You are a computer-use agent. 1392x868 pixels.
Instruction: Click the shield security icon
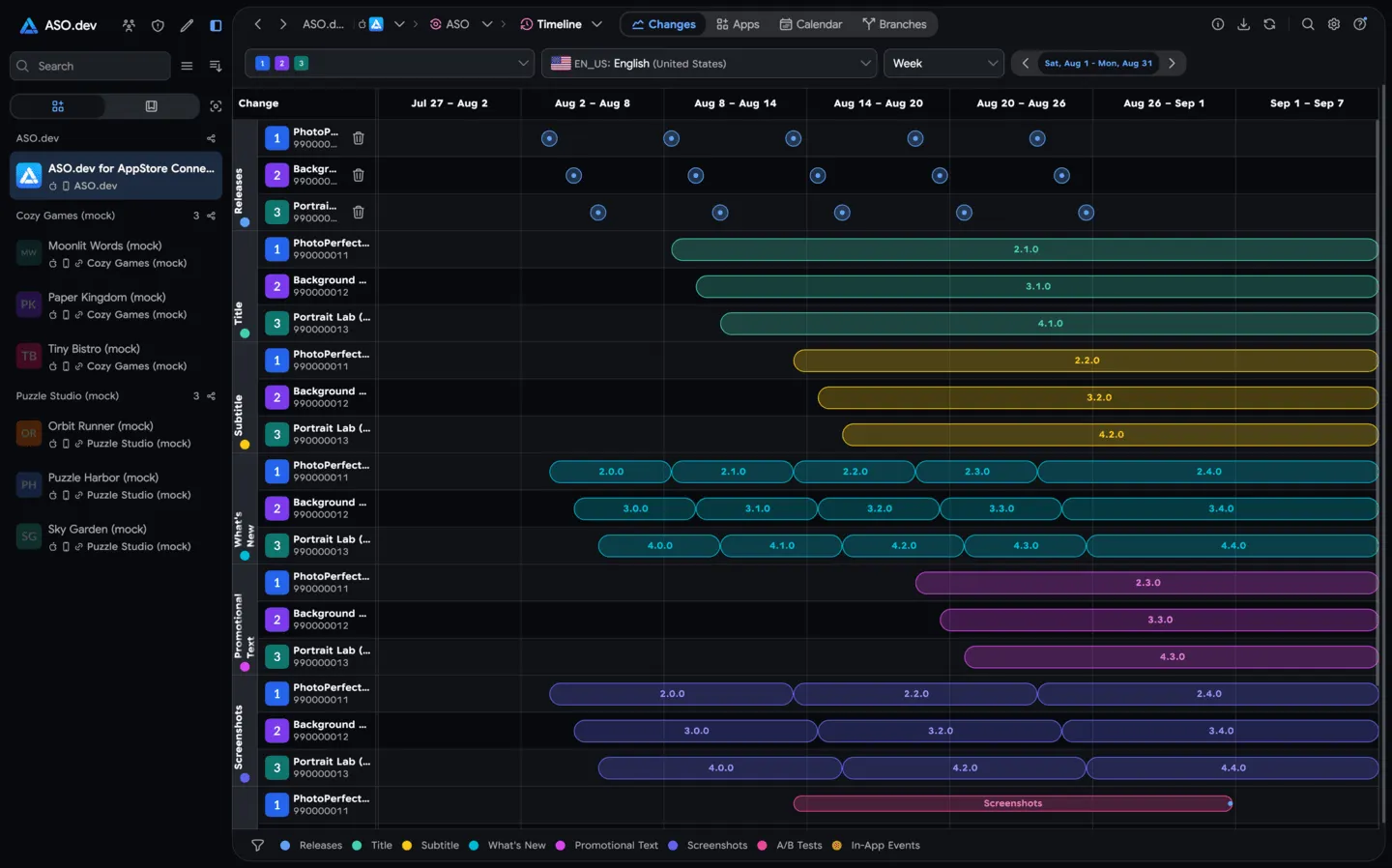click(158, 25)
